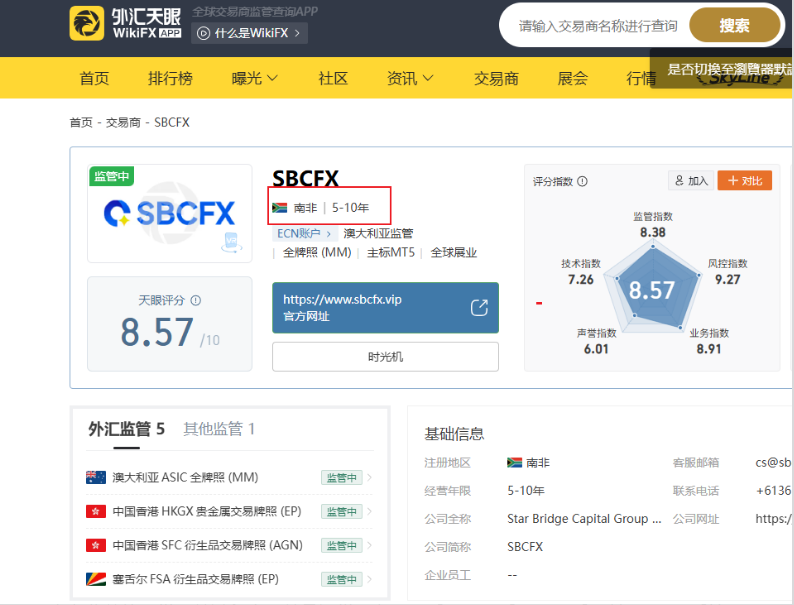Open the 排行榜 menu item
The image size is (794, 605).
(170, 78)
